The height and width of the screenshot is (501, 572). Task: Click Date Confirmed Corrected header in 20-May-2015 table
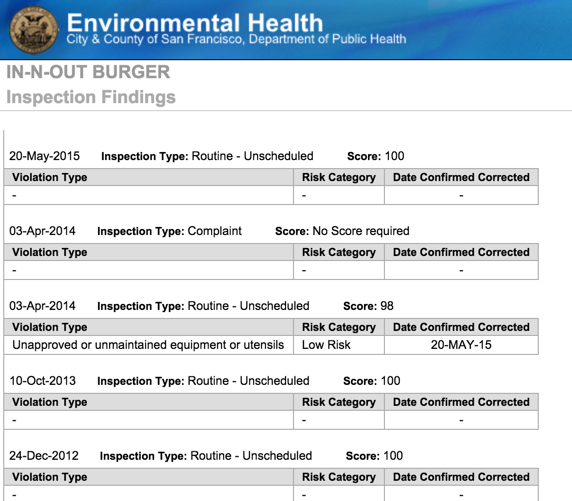click(x=461, y=177)
